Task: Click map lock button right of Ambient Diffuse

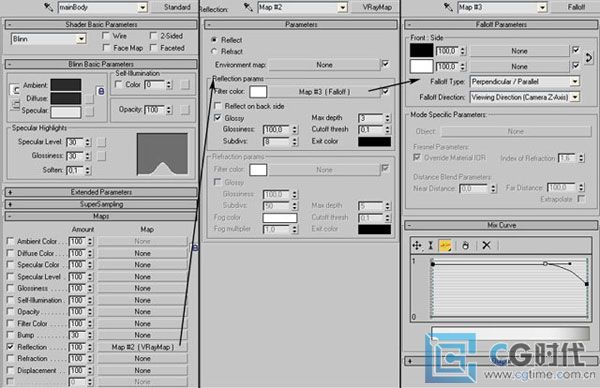Action: click(x=101, y=91)
